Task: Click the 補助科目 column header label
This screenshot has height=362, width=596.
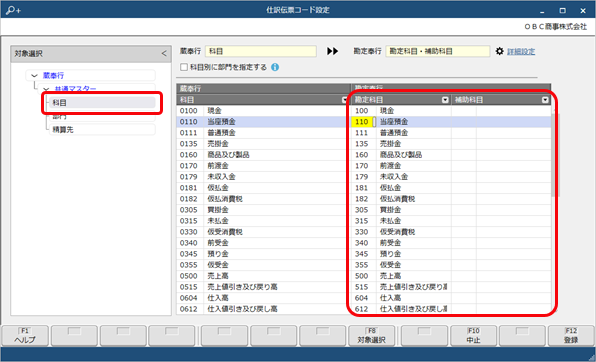Action: coord(469,100)
